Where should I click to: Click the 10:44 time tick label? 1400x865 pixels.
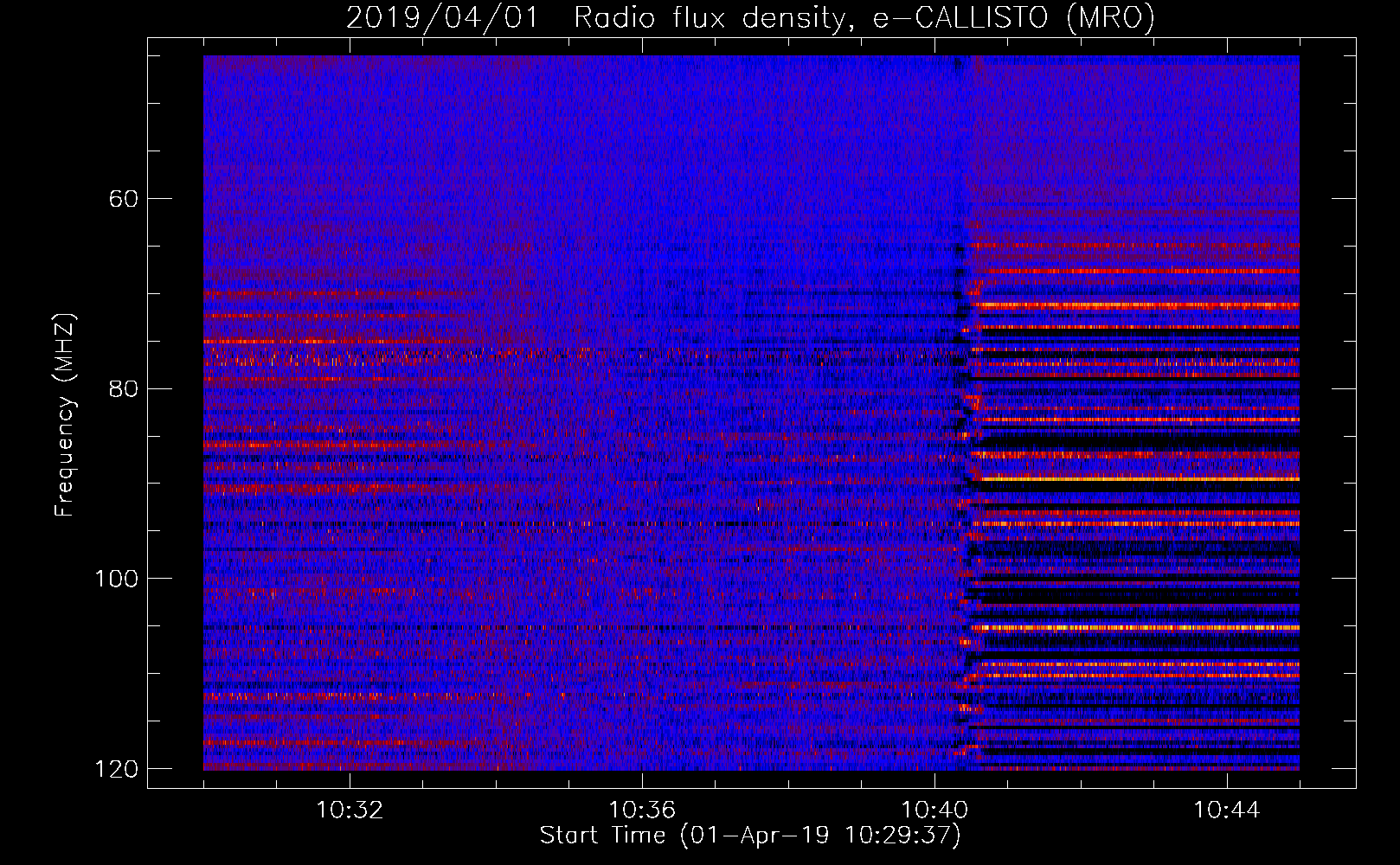point(1227,811)
